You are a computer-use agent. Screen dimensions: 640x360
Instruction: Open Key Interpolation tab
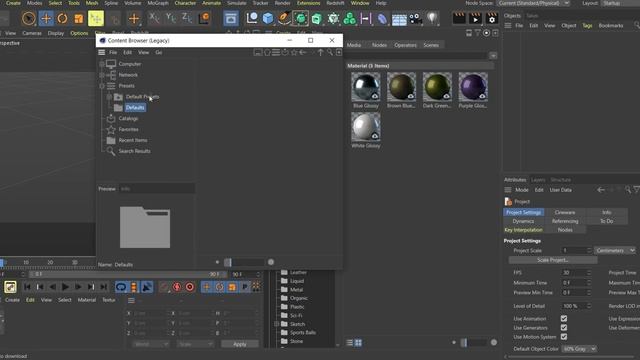coord(523,230)
